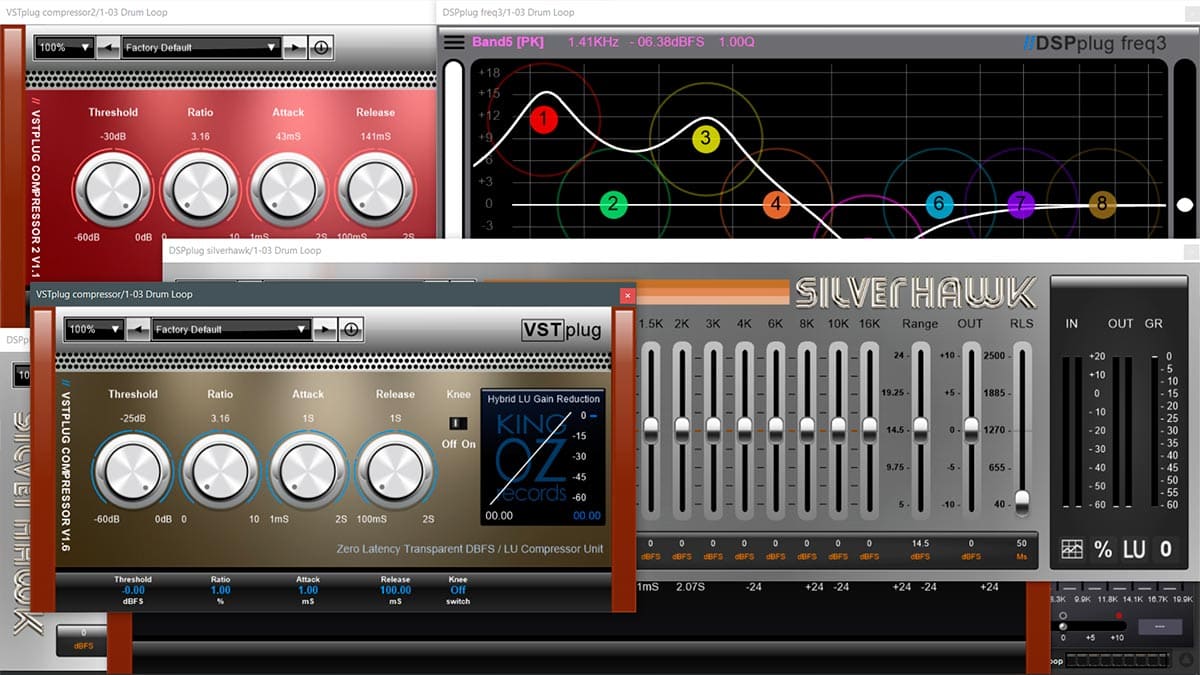The width and height of the screenshot is (1200, 675).
Task: Open Factory Default preset list in front compressor
Action: 231,329
